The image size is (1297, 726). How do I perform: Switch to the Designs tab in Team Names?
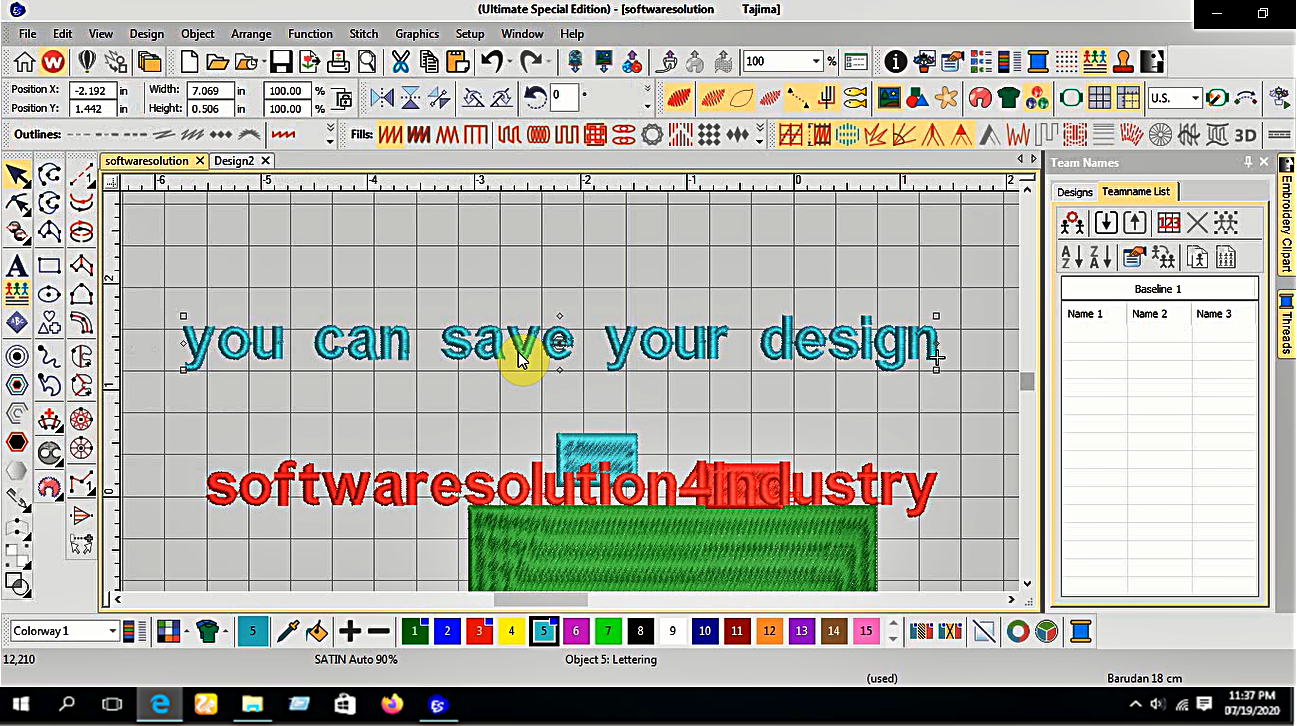[1073, 192]
